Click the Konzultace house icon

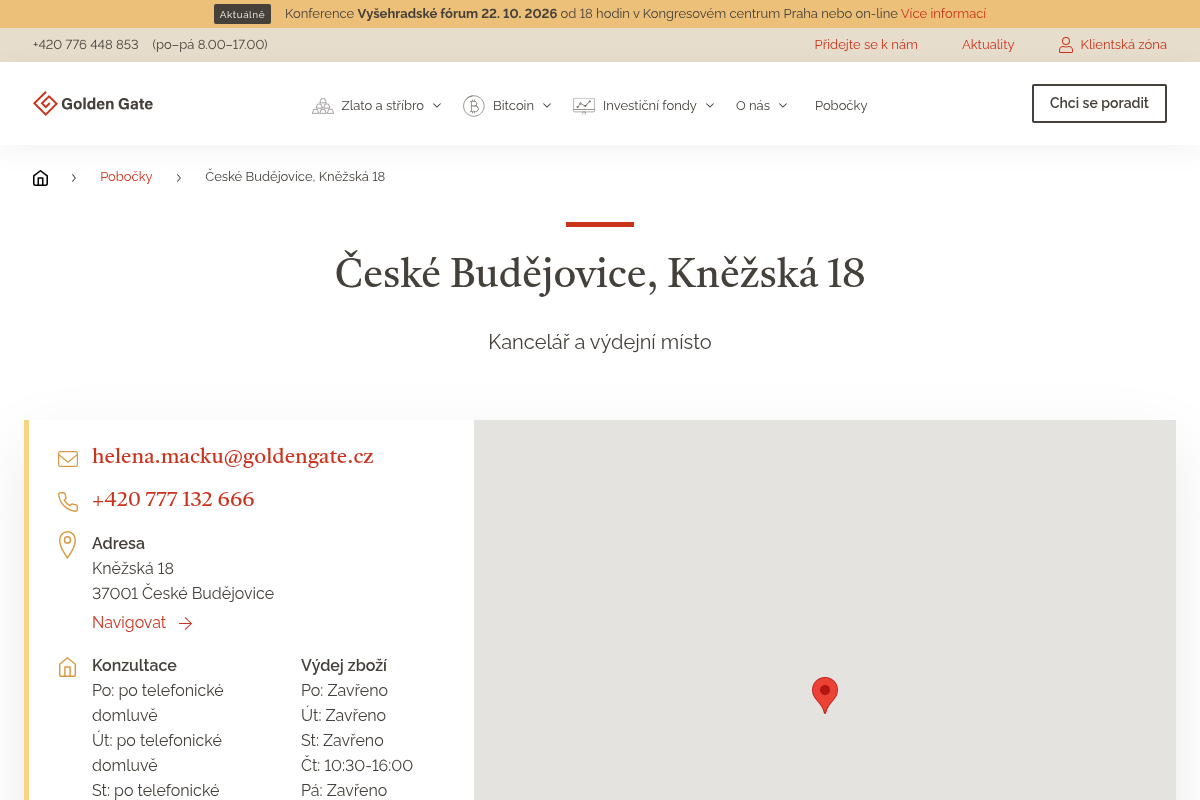(x=68, y=666)
